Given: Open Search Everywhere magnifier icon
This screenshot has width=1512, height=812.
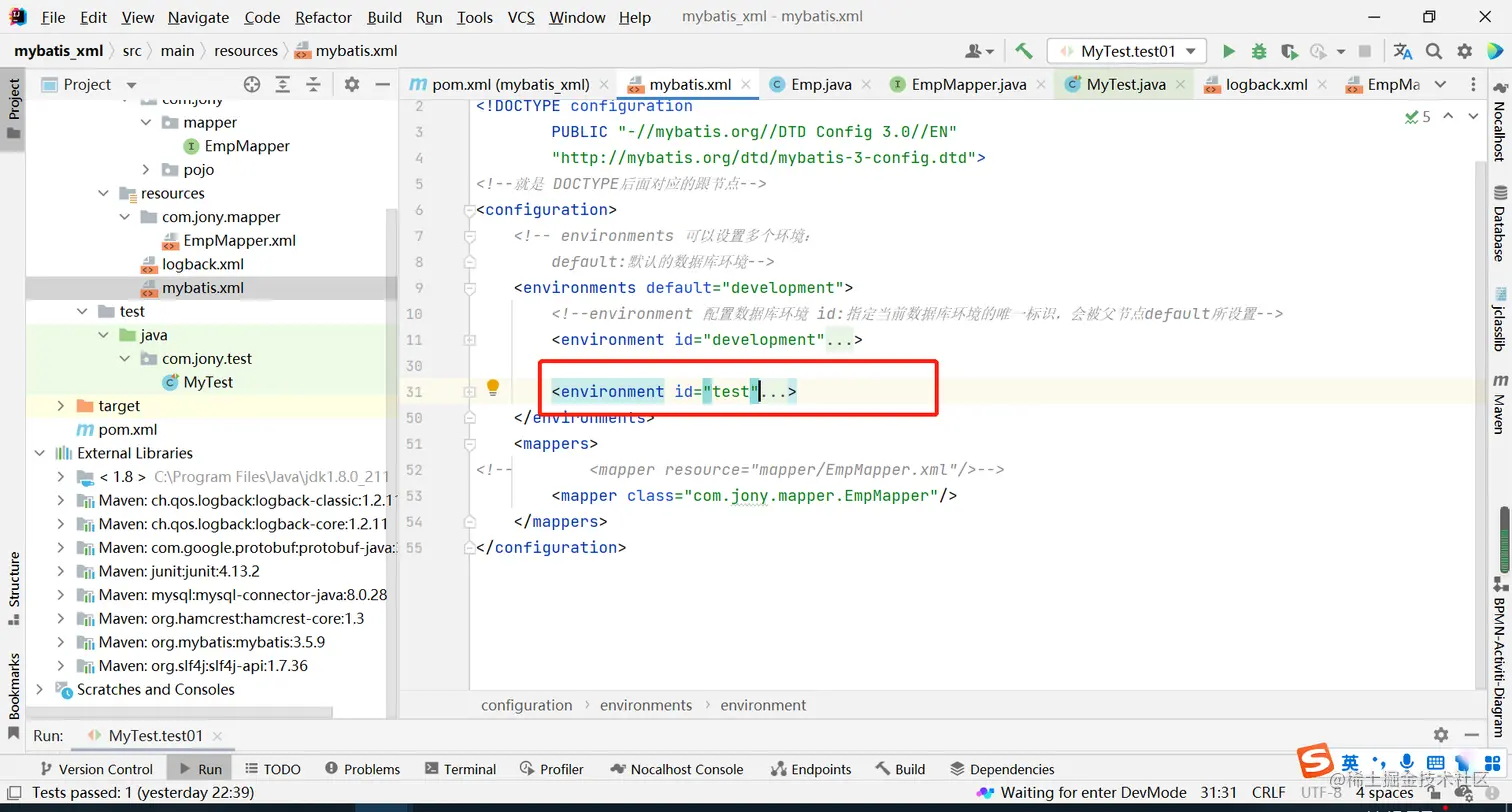Looking at the screenshot, I should point(1434,51).
